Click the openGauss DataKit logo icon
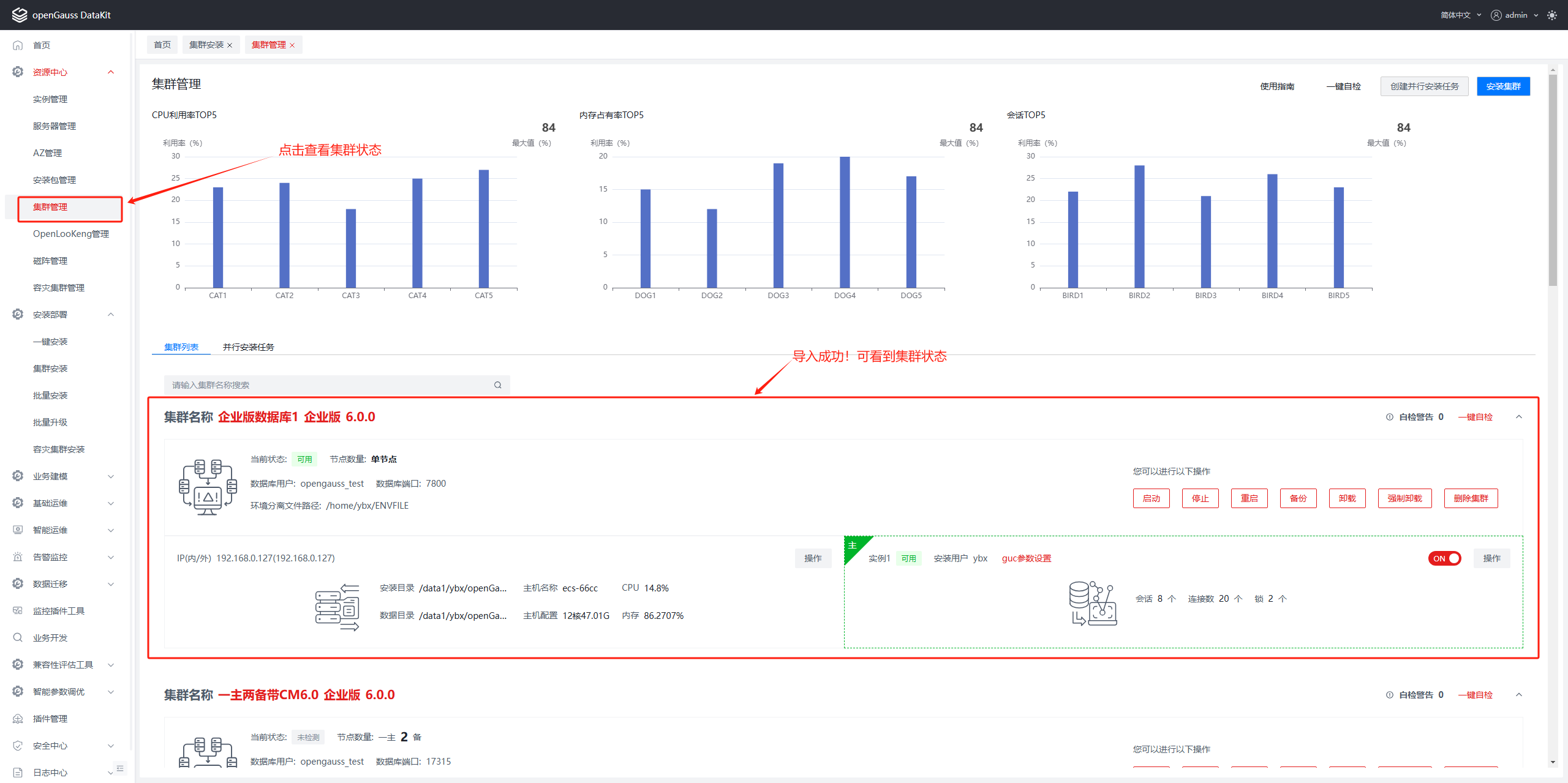Viewport: 1568px width, 783px height. [x=19, y=15]
